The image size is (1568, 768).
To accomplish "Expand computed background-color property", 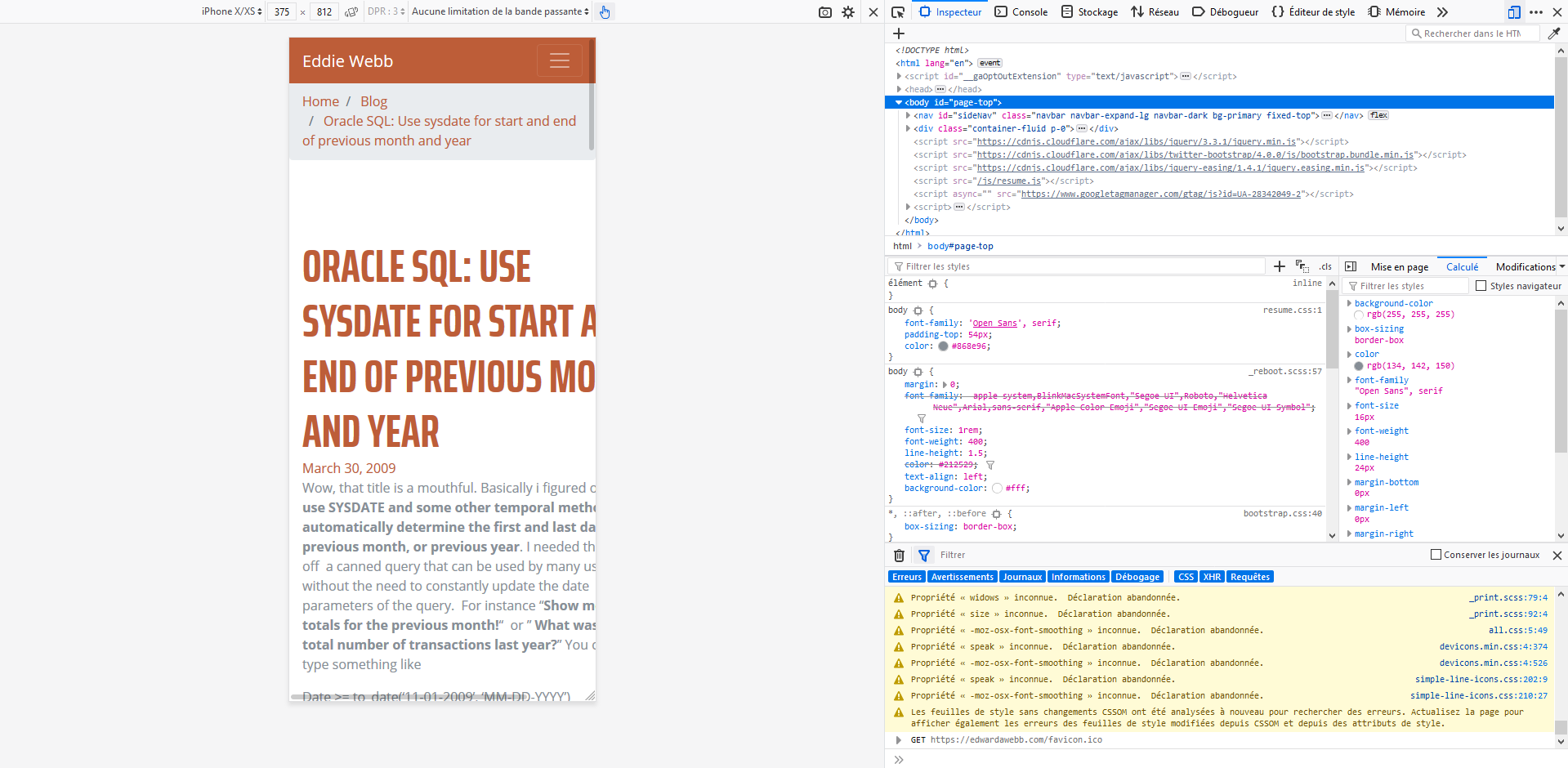I will 1349,303.
